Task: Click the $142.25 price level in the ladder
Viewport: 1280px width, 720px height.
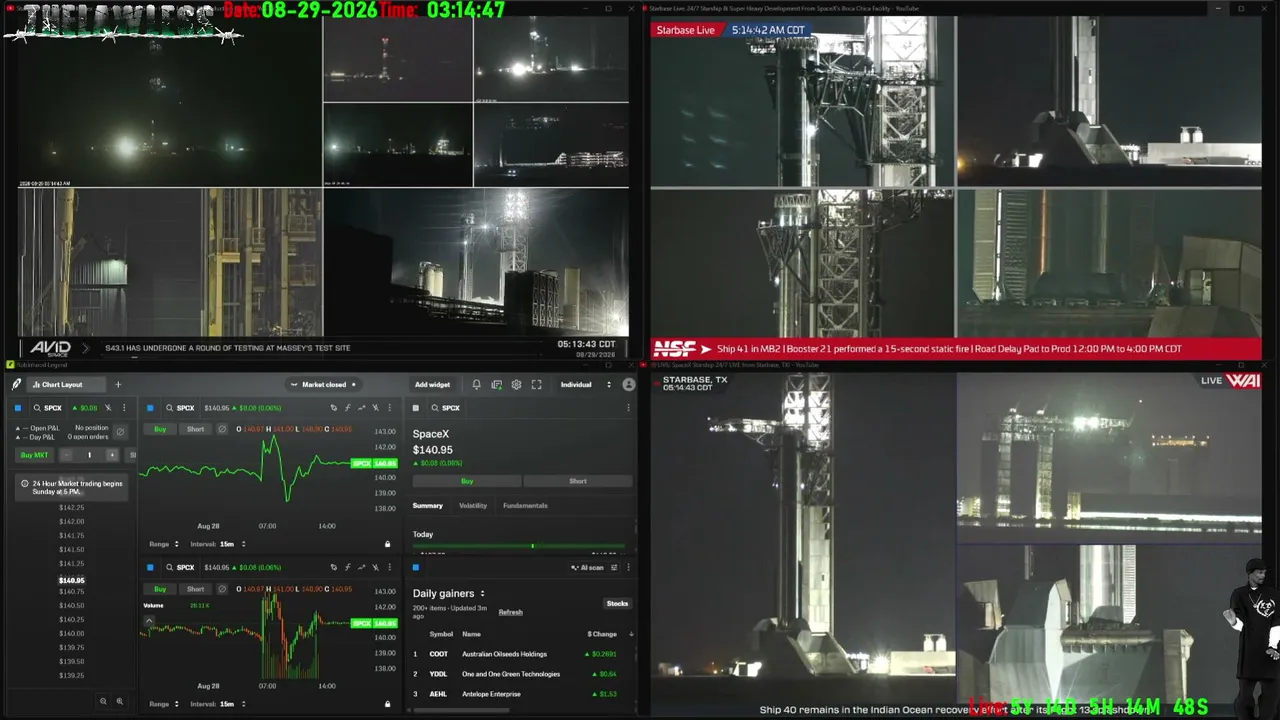Action: click(72, 508)
